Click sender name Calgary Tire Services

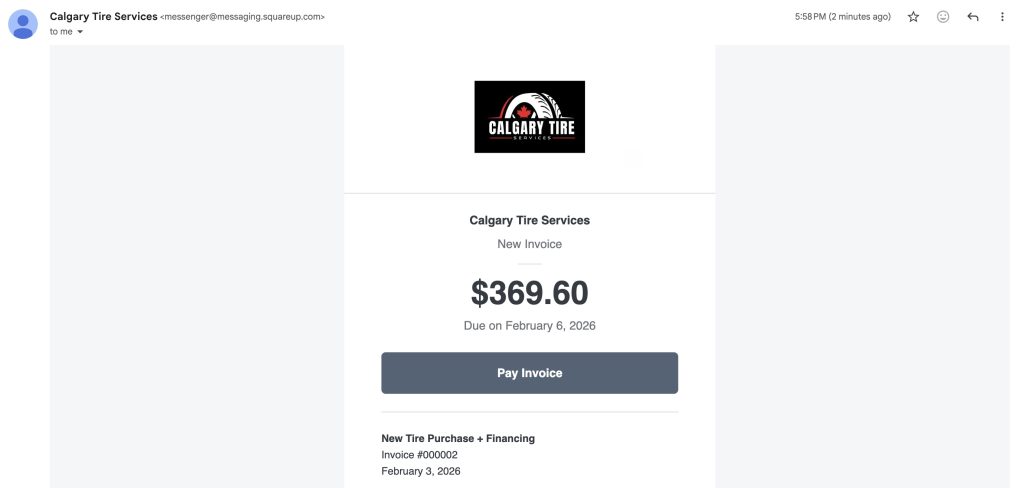coord(103,17)
